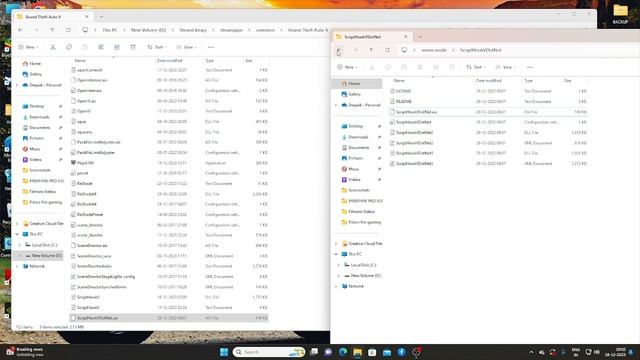This screenshot has width=640, height=360.
Task: Expand Creative Cloud Files in Grand Theft Auto V sidebar
Action: tap(17, 224)
